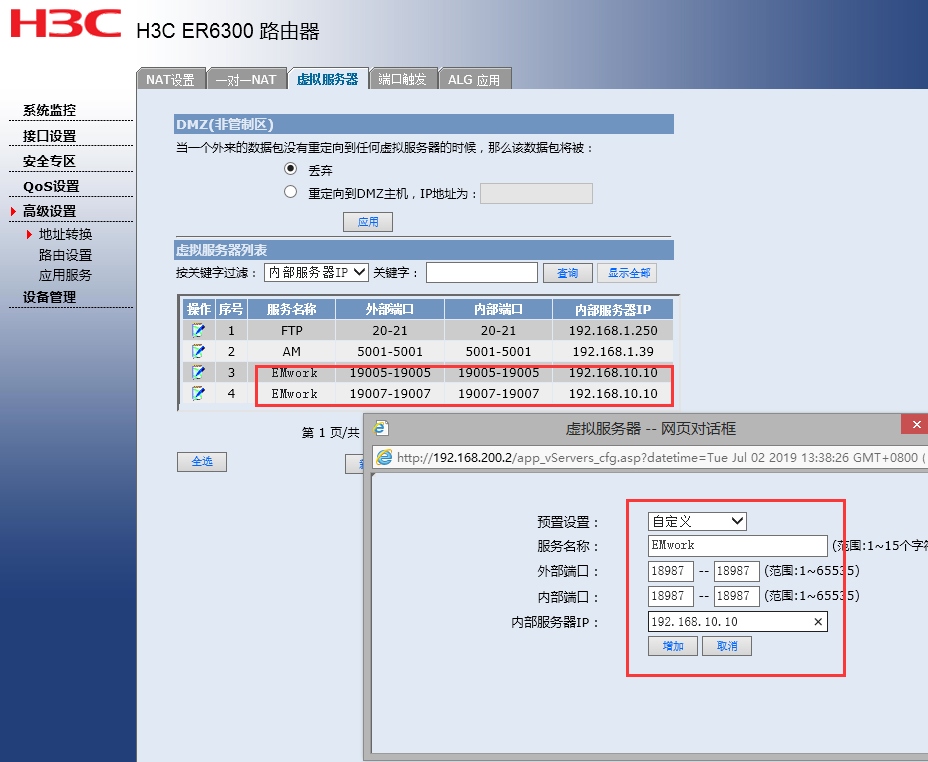Click FTP service name cell
This screenshot has width=928, height=762.
(x=291, y=330)
